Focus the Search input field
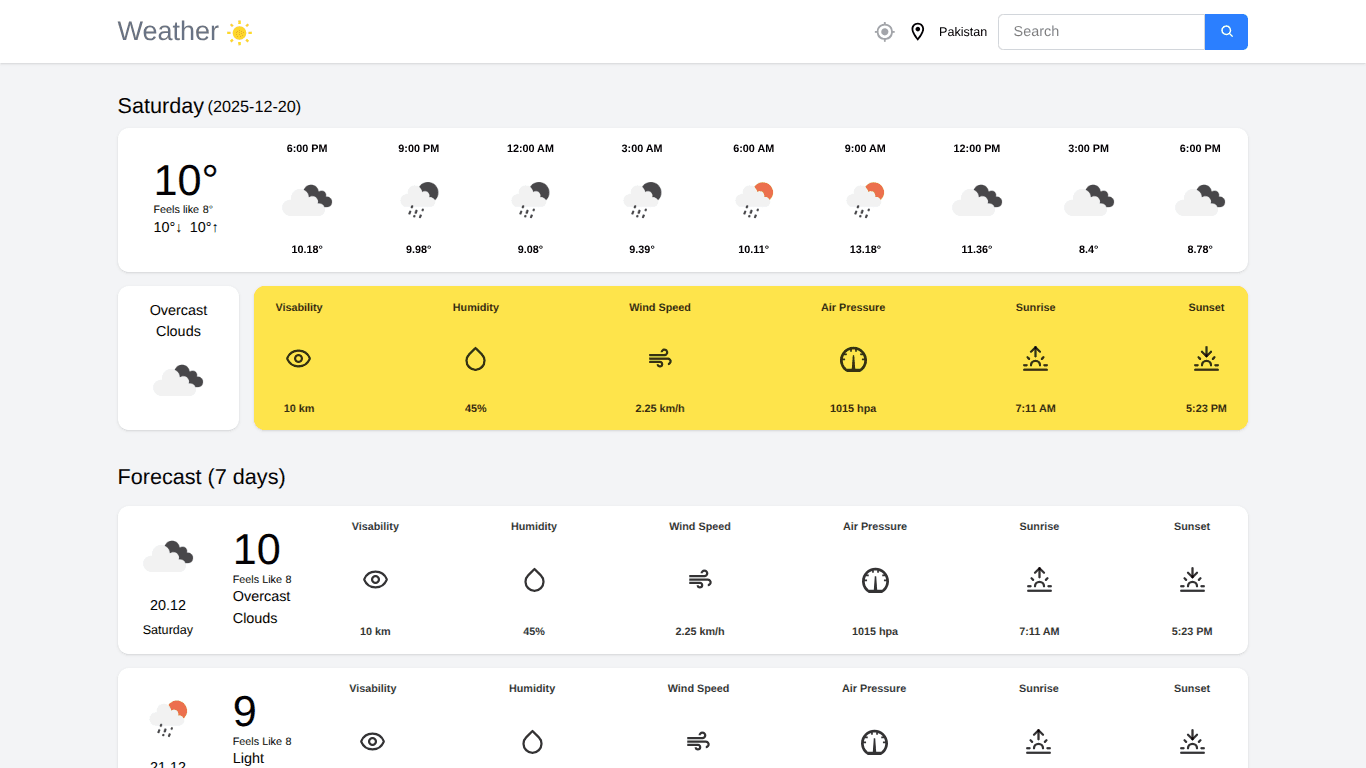This screenshot has width=1366, height=768. coord(1101,32)
